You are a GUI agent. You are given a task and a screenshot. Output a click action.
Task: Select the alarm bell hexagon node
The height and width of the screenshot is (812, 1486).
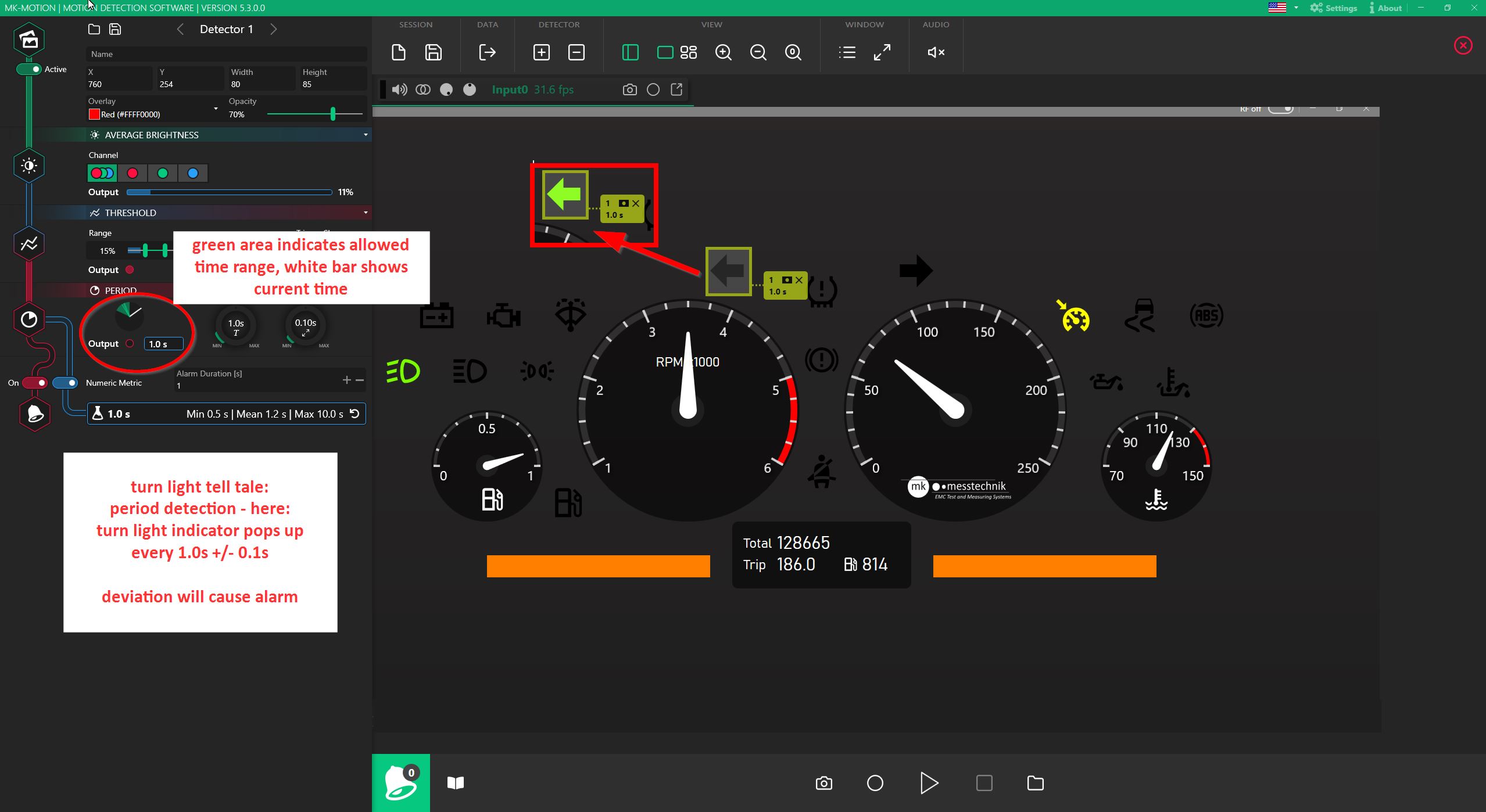[x=35, y=414]
